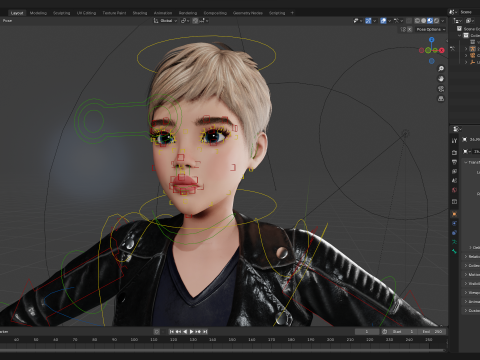Screen dimensions: 480x360
Task: Click the Start frame field in timeline
Action: click(403, 332)
